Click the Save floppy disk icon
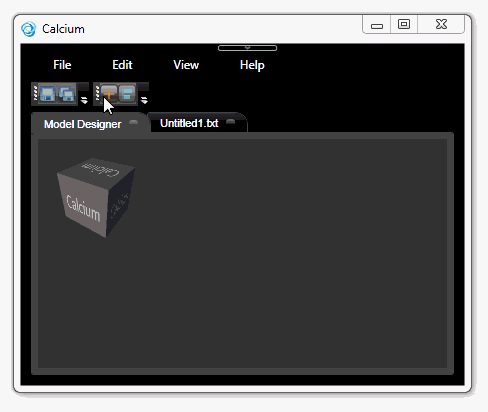 [x=47, y=93]
